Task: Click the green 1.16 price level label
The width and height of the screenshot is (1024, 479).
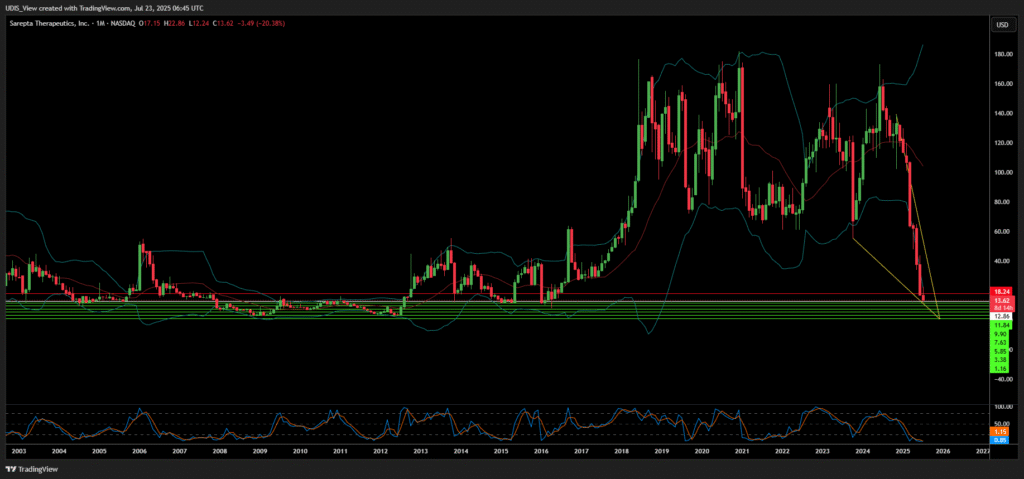Action: [998, 369]
